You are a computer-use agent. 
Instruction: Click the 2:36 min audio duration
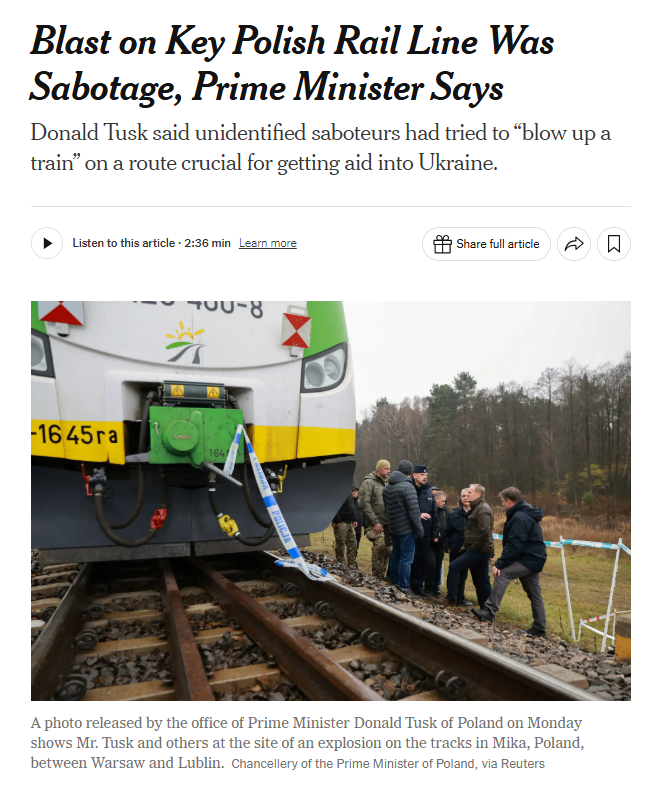[x=207, y=243]
